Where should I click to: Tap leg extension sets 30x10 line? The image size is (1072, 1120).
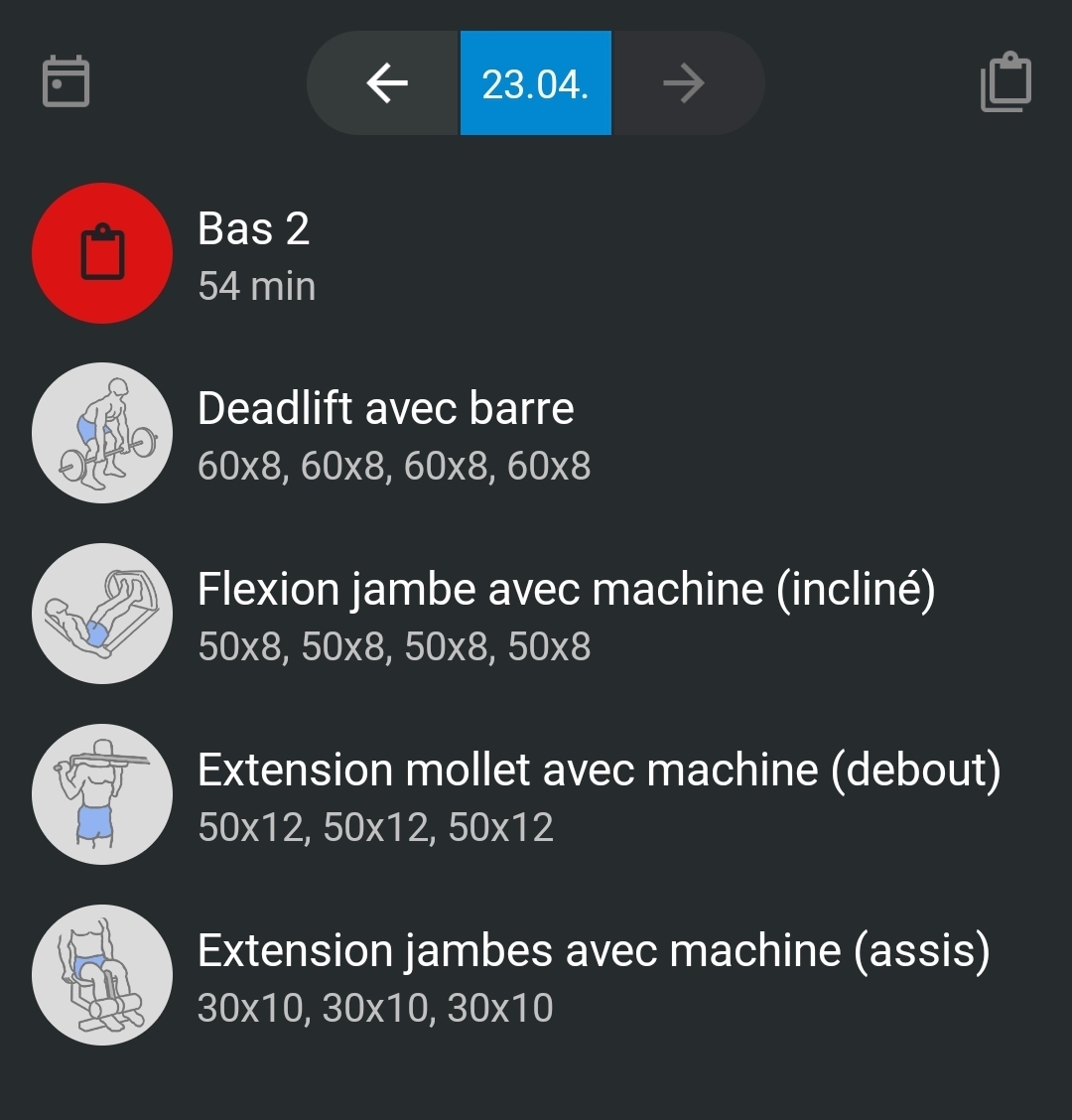[x=375, y=1008]
